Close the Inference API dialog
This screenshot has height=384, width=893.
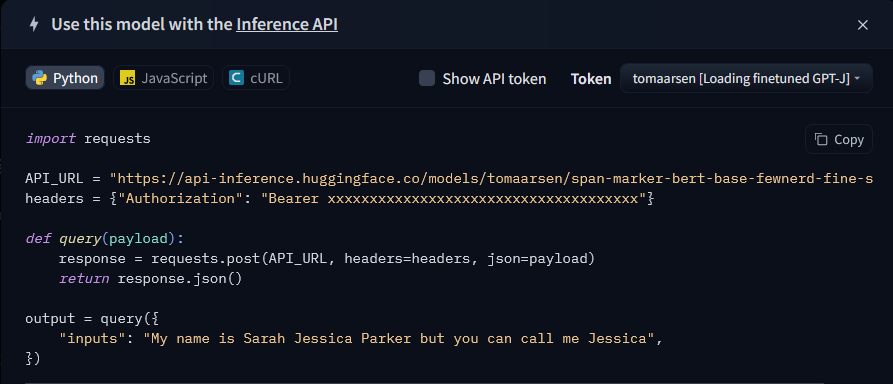tap(863, 25)
